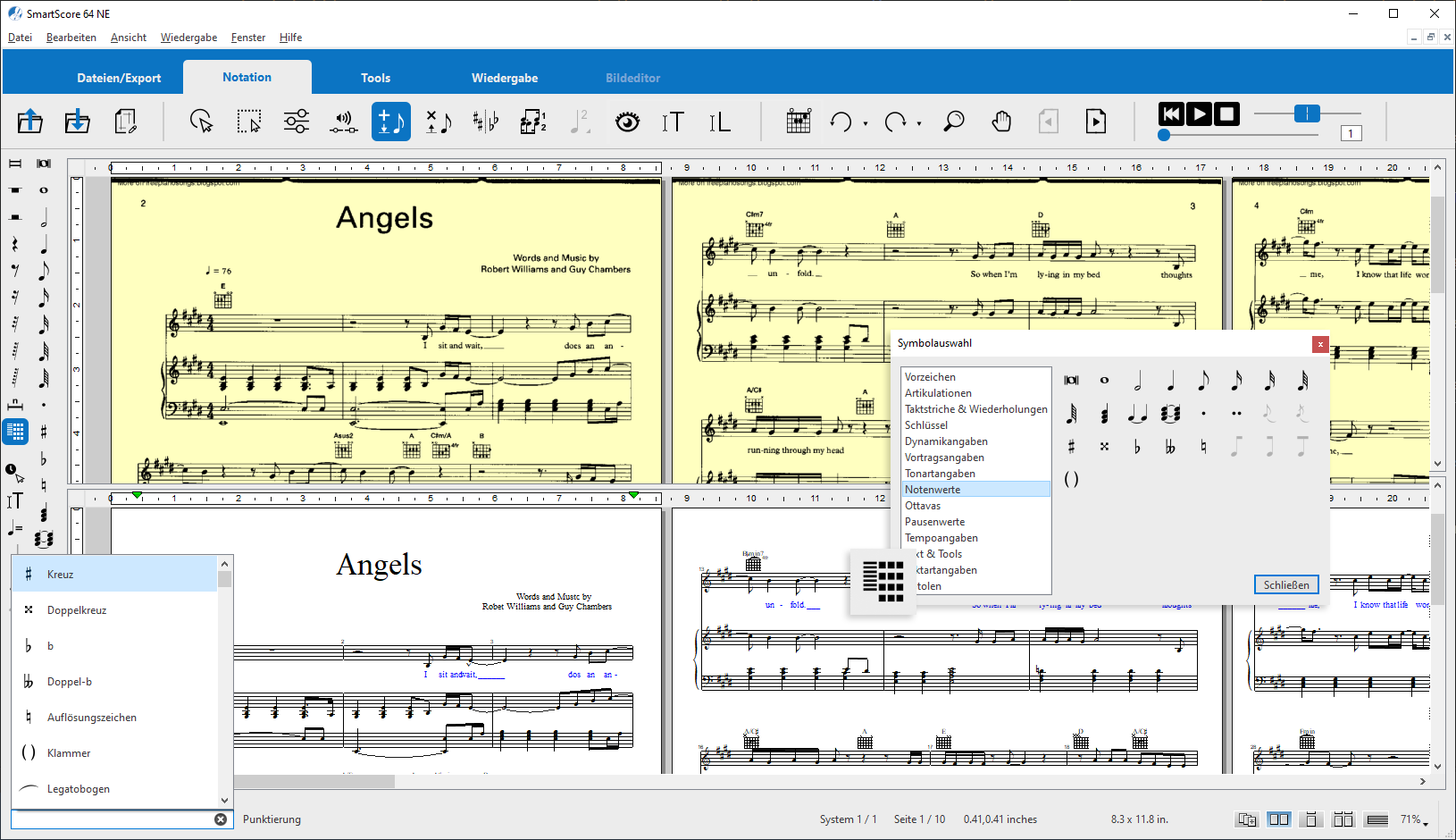1456x840 pixels.
Task: Select the magnifier zoom tool
Action: [x=953, y=121]
